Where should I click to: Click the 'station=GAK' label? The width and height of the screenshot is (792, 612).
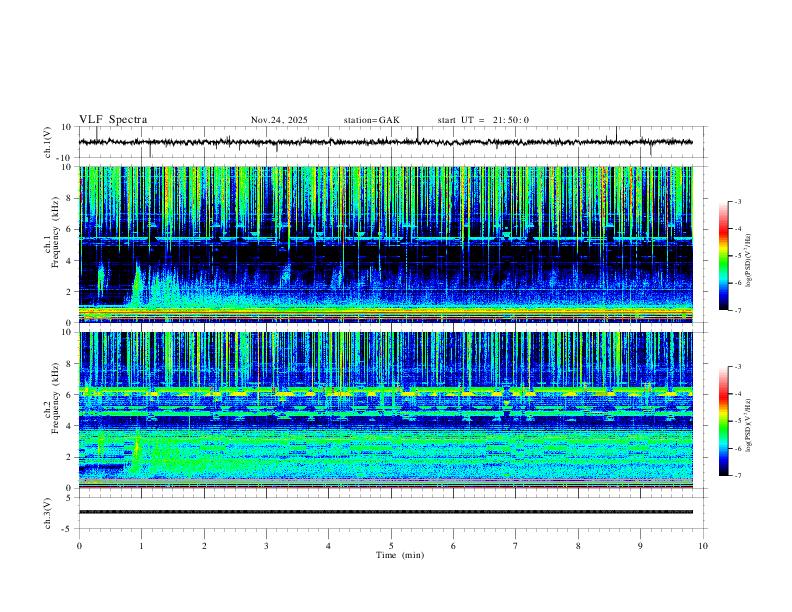point(371,120)
